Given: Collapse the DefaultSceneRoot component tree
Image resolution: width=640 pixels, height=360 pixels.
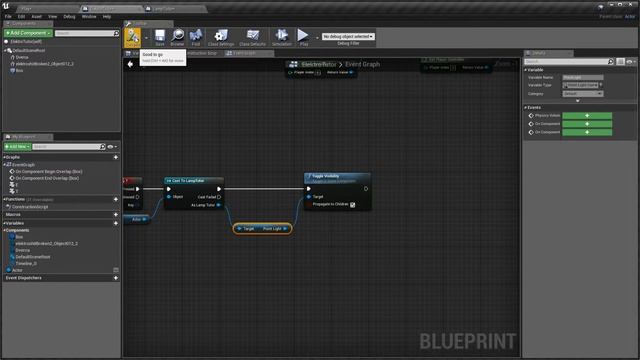Looking at the screenshot, I should (5, 51).
